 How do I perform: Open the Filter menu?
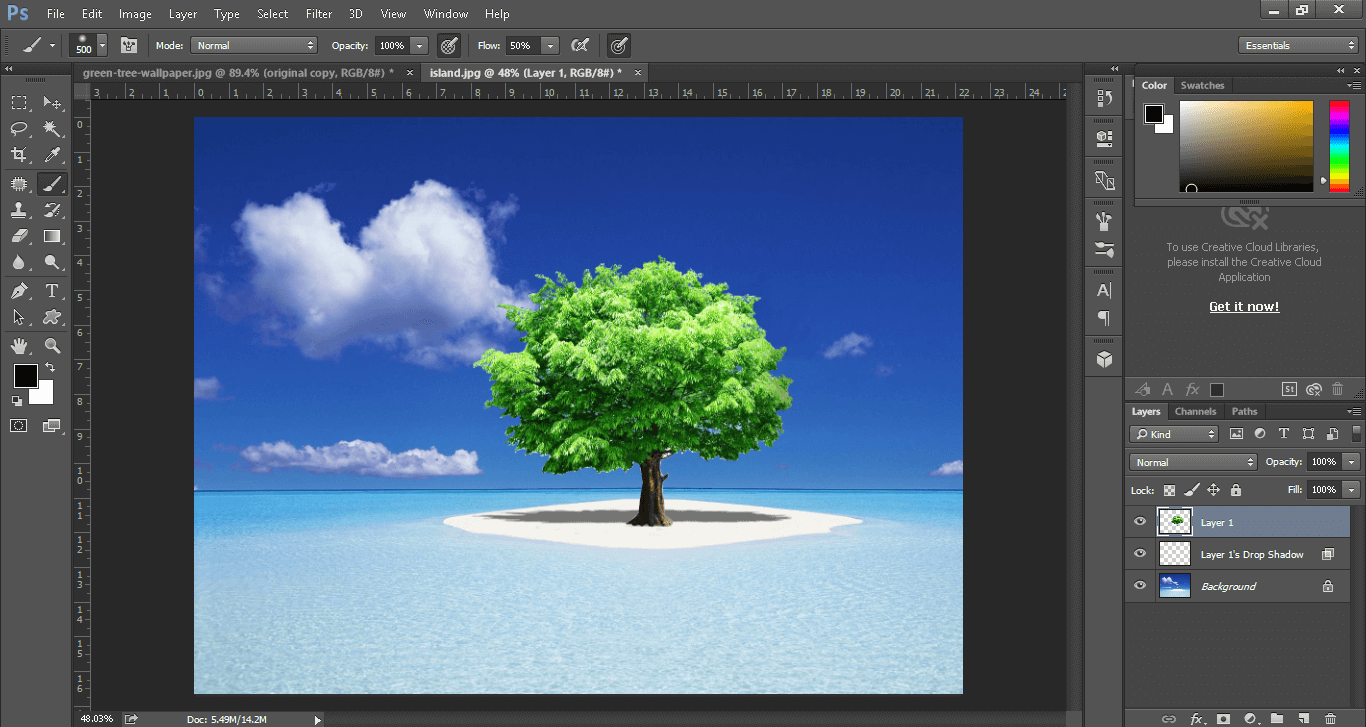click(319, 14)
